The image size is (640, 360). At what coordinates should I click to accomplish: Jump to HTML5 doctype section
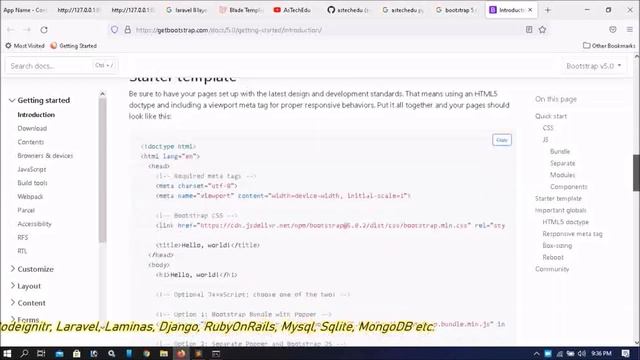[x=565, y=222]
